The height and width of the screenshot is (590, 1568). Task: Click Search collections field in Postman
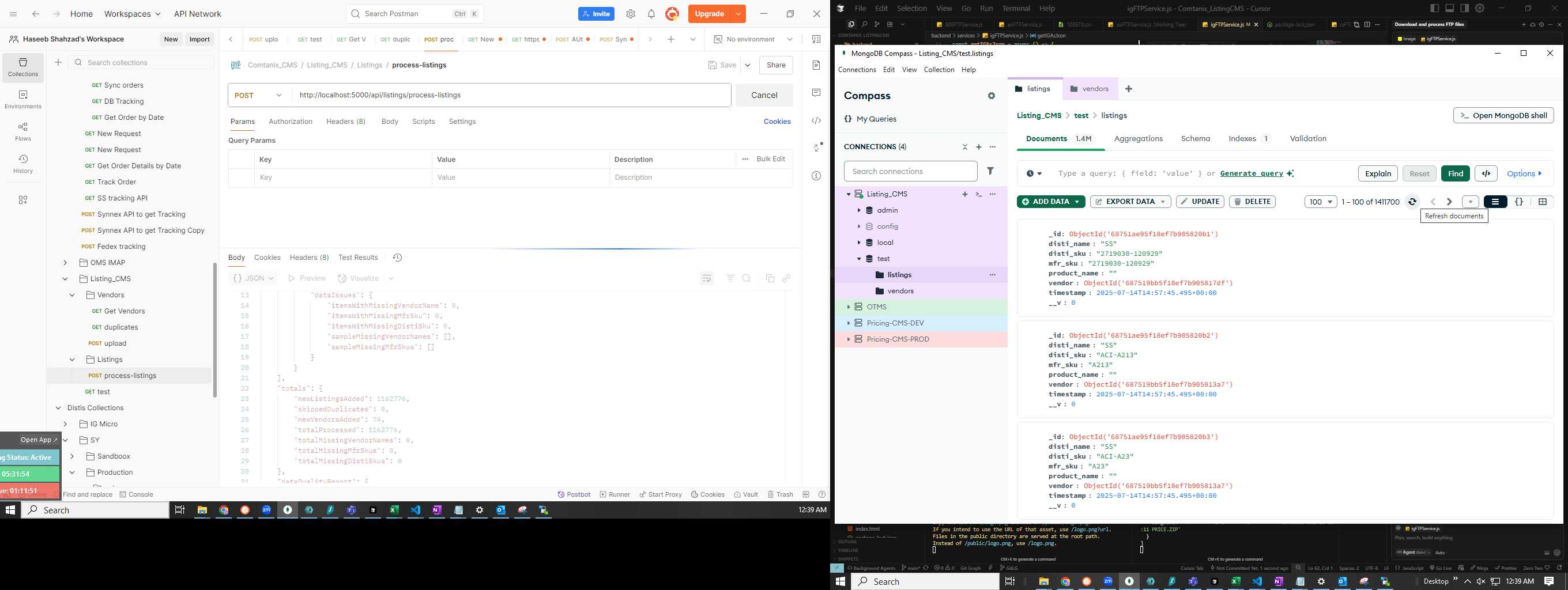click(141, 63)
